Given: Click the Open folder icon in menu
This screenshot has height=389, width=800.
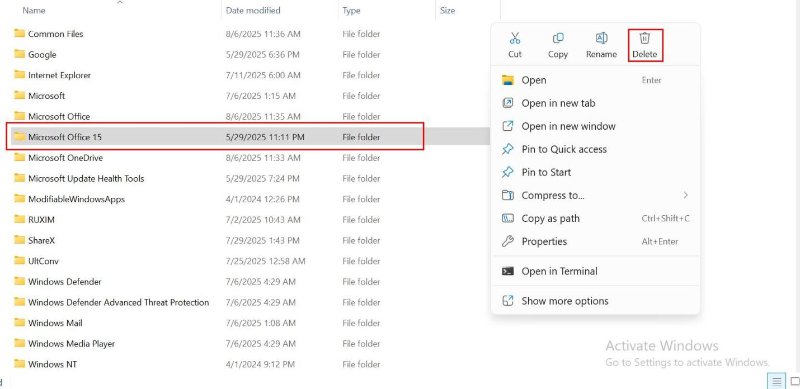Looking at the screenshot, I should point(507,80).
